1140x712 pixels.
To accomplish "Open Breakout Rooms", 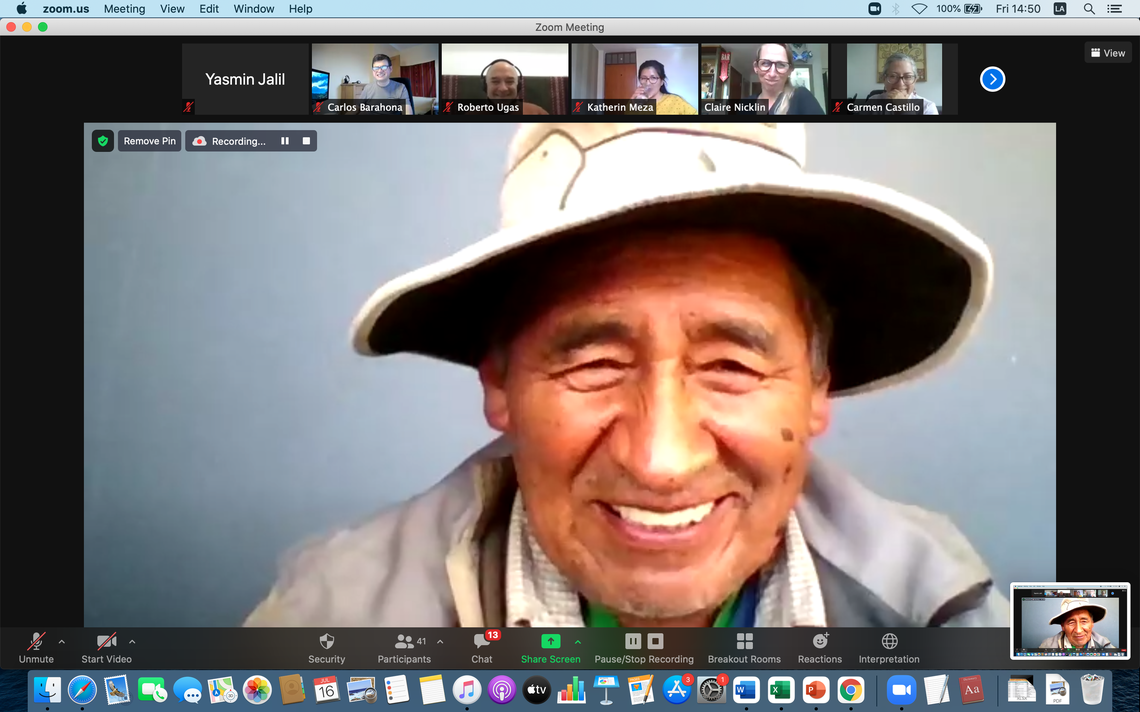I will 744,642.
